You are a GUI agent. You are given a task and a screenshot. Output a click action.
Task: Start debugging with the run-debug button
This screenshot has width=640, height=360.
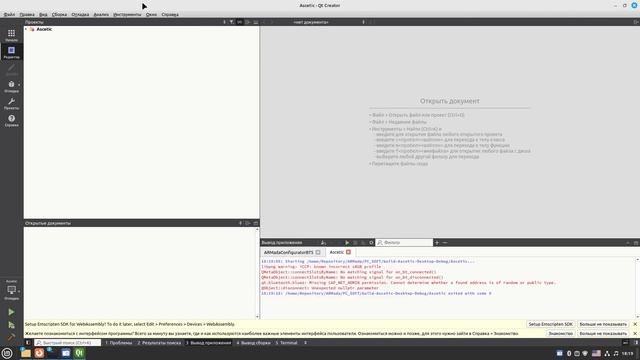click(11, 325)
